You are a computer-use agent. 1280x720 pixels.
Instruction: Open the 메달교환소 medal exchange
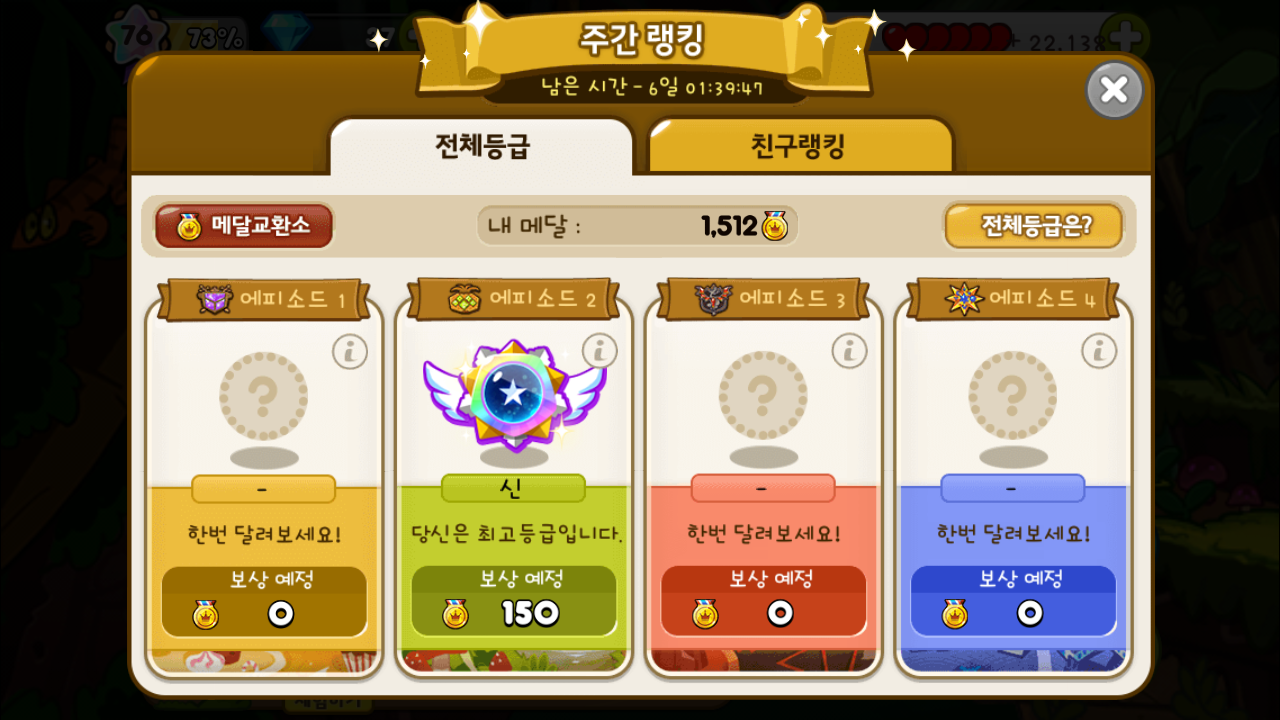pos(244,226)
